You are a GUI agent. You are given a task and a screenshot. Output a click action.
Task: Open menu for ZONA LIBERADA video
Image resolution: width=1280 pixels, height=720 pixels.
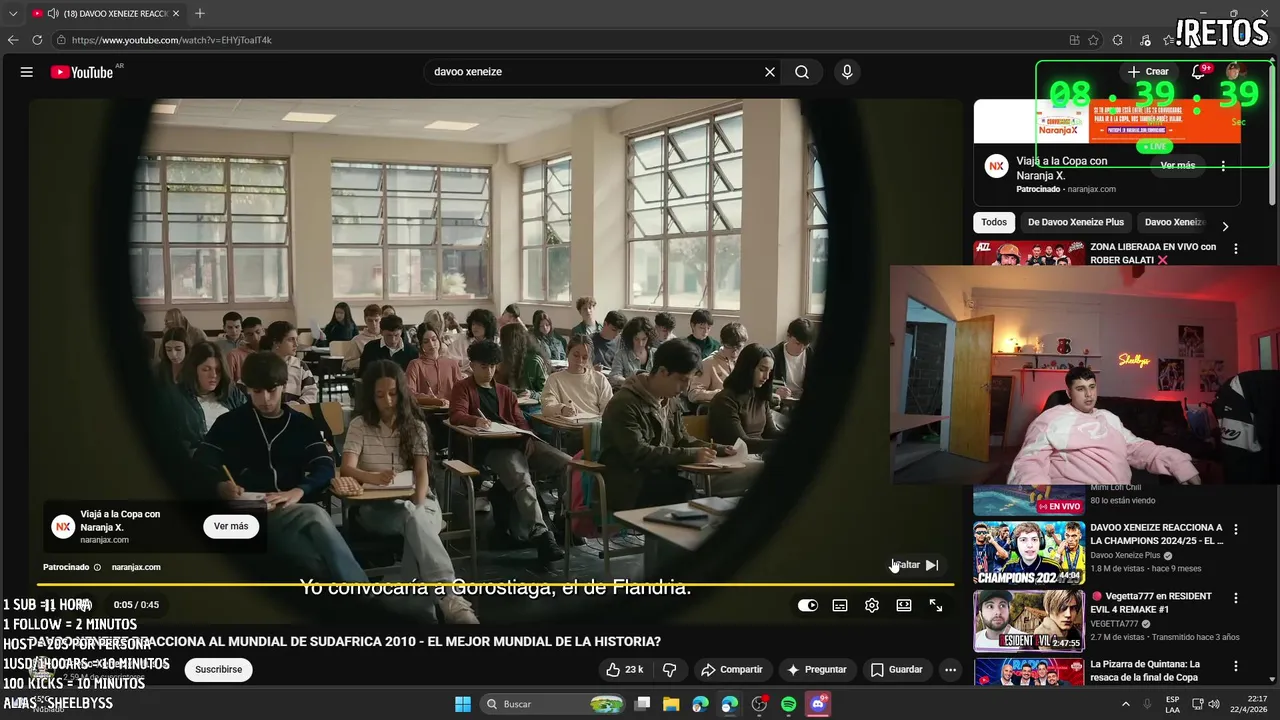1236,249
